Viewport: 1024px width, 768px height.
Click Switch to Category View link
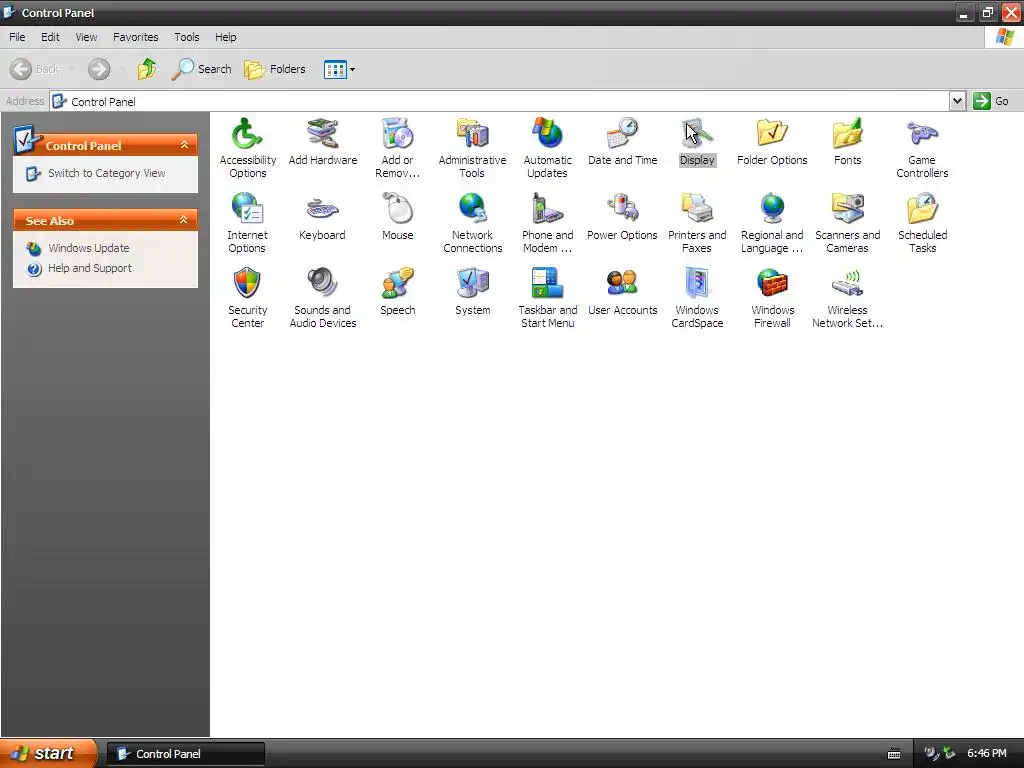pyautogui.click(x=106, y=173)
